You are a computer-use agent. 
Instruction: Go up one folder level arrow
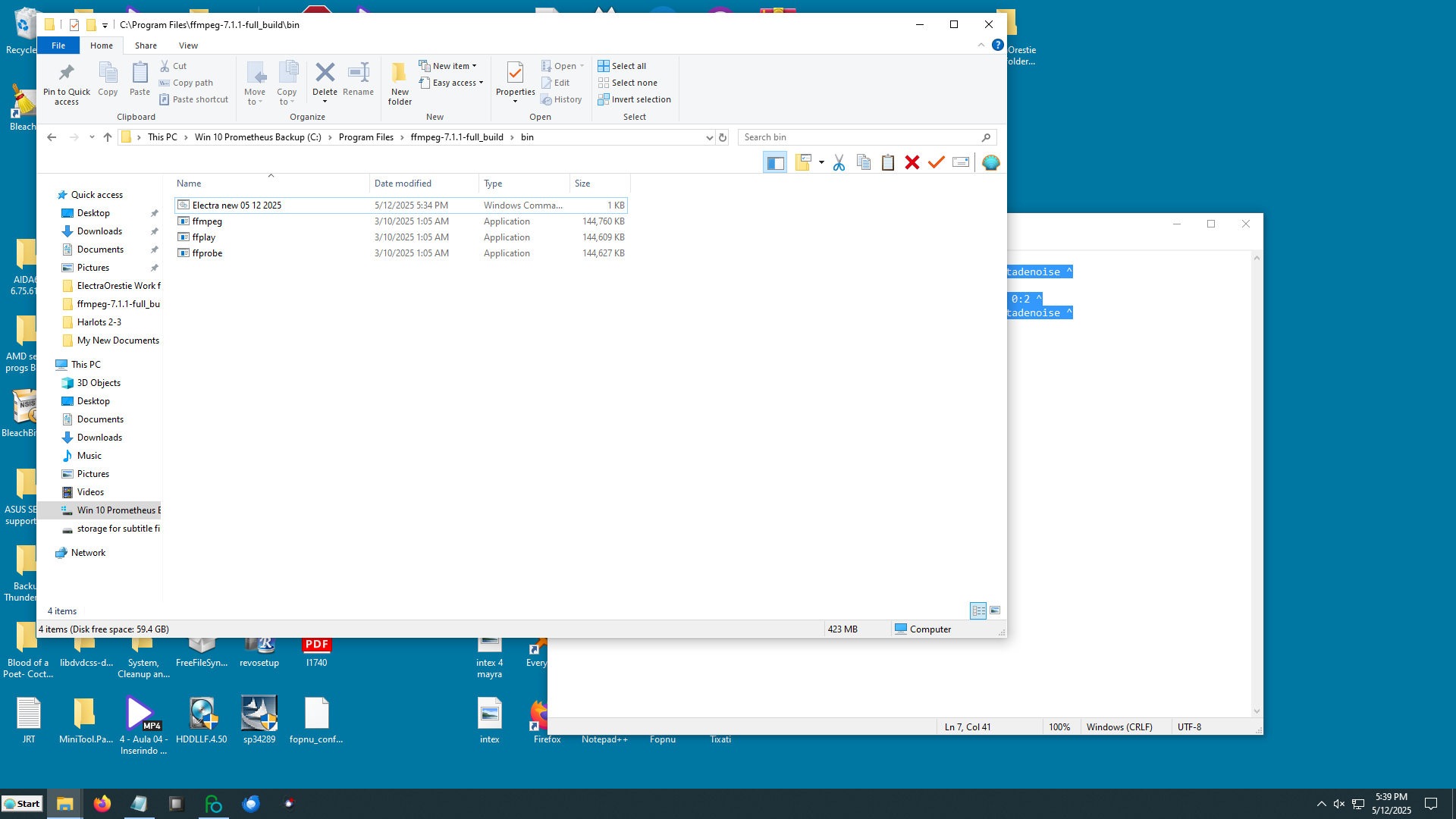pos(108,137)
